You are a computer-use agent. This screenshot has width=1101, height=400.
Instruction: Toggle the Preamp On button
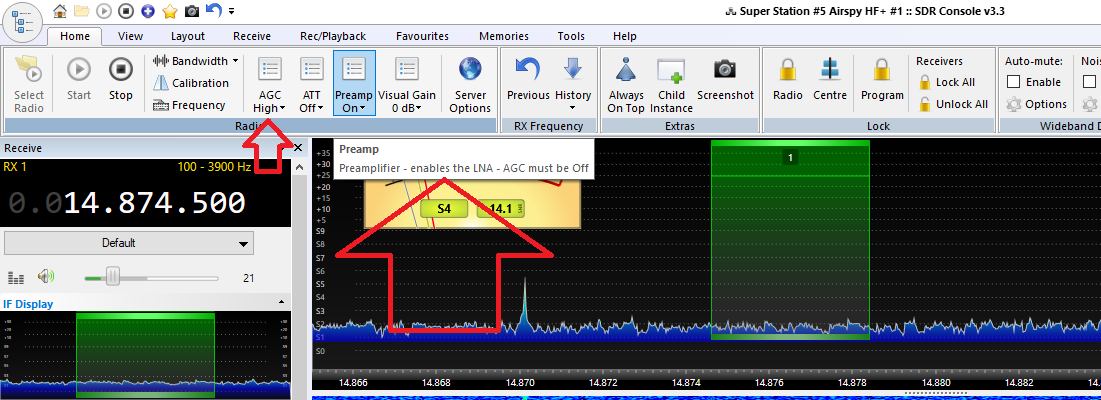(x=354, y=83)
